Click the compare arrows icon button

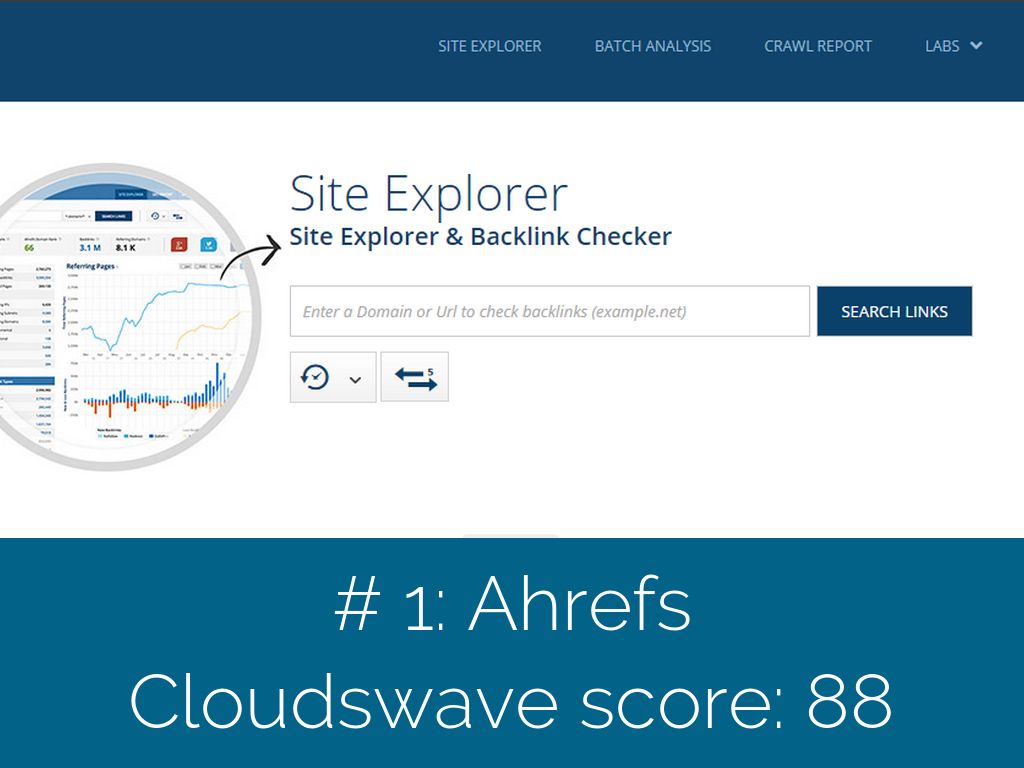(x=415, y=377)
